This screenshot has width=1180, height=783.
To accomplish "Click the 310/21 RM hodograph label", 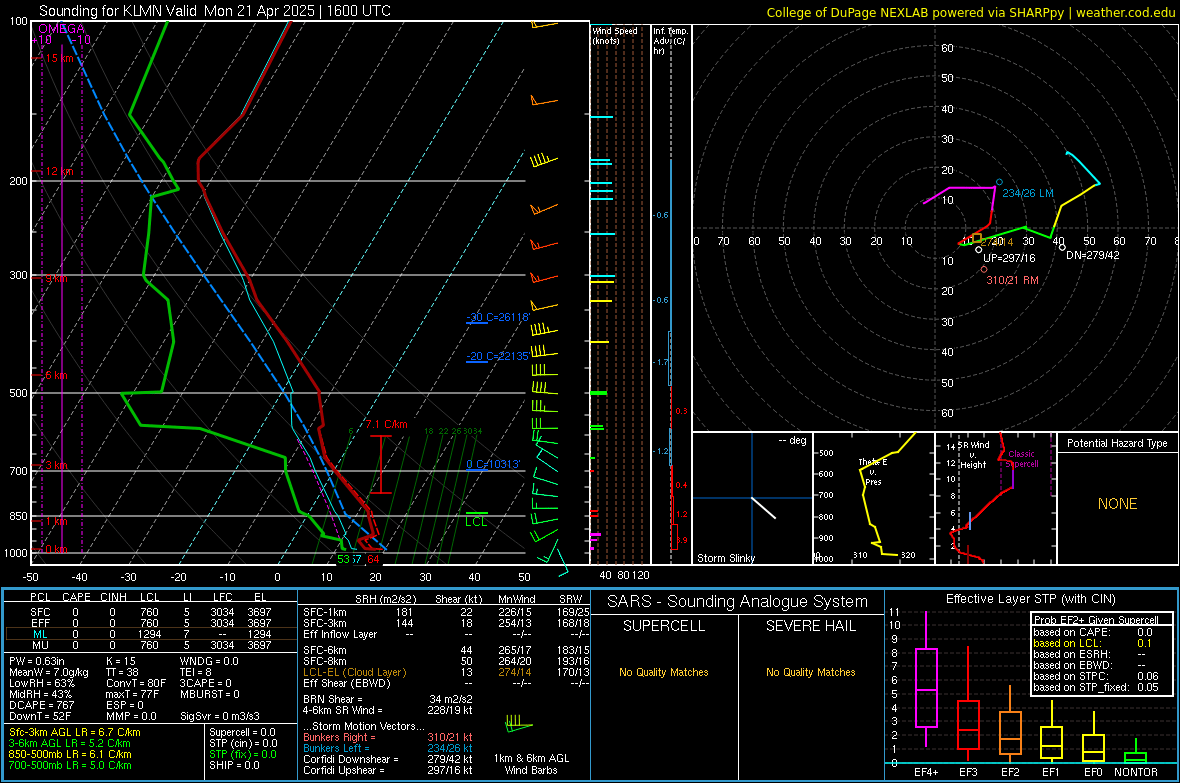I will point(1012,280).
